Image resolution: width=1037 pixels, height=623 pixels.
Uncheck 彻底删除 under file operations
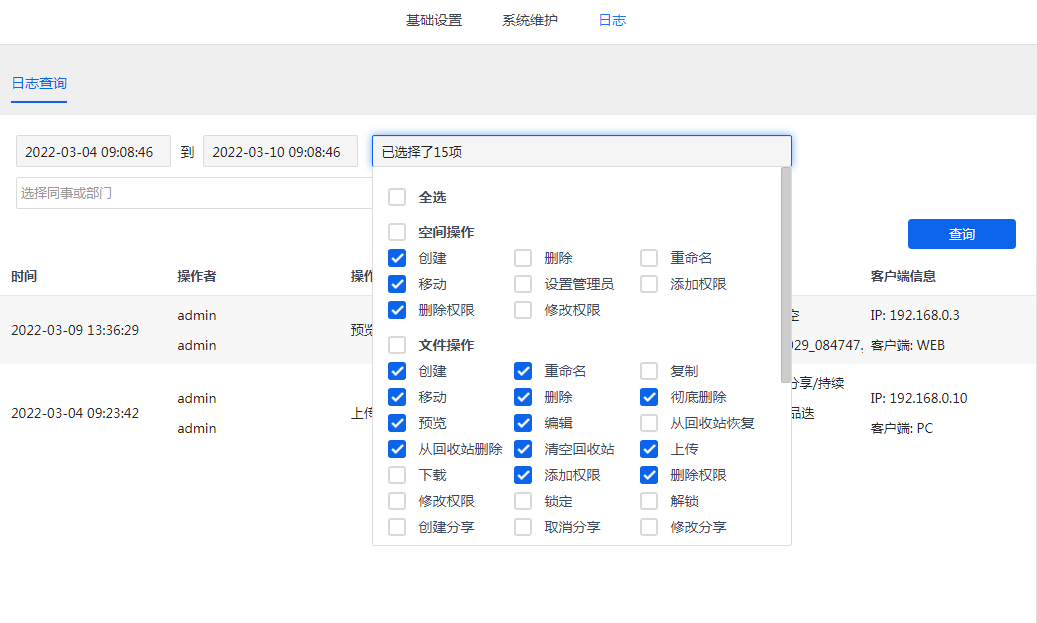(x=649, y=397)
